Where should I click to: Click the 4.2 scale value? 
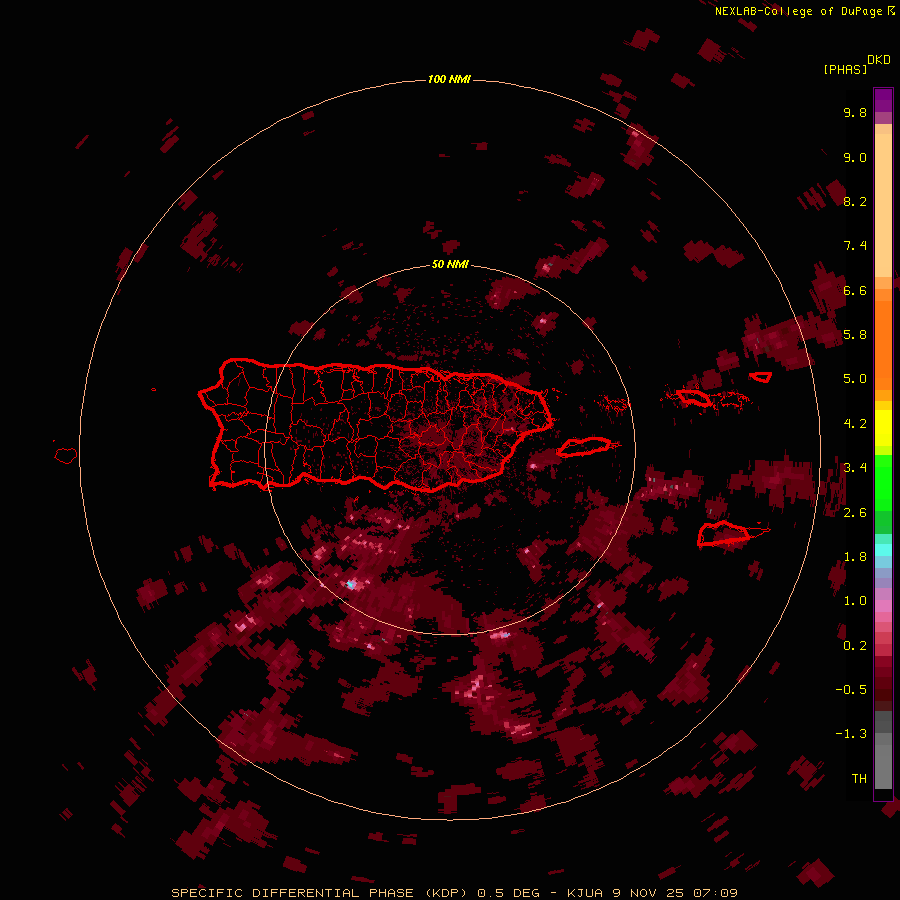(x=855, y=424)
